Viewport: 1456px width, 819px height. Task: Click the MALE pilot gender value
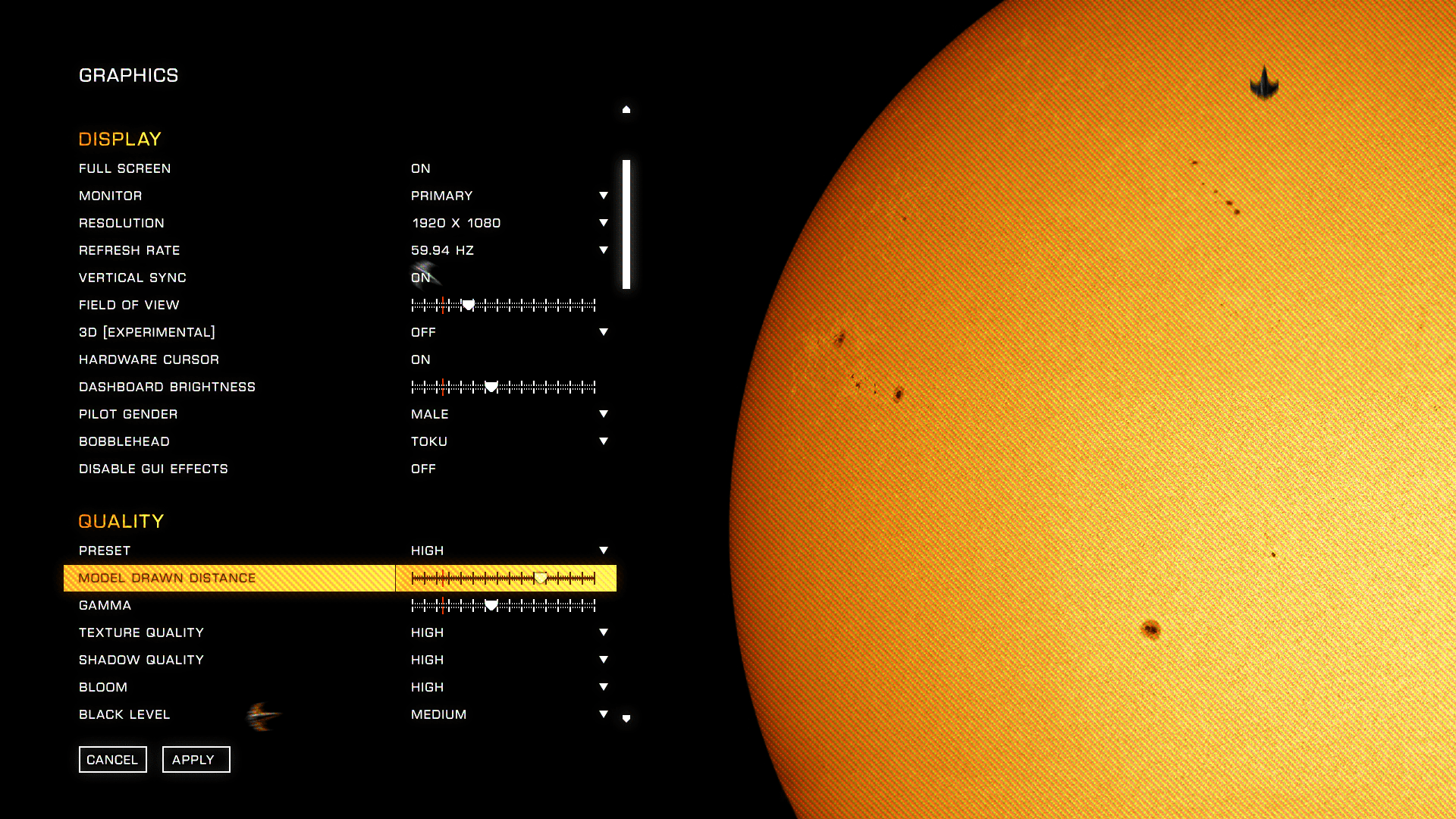click(430, 414)
